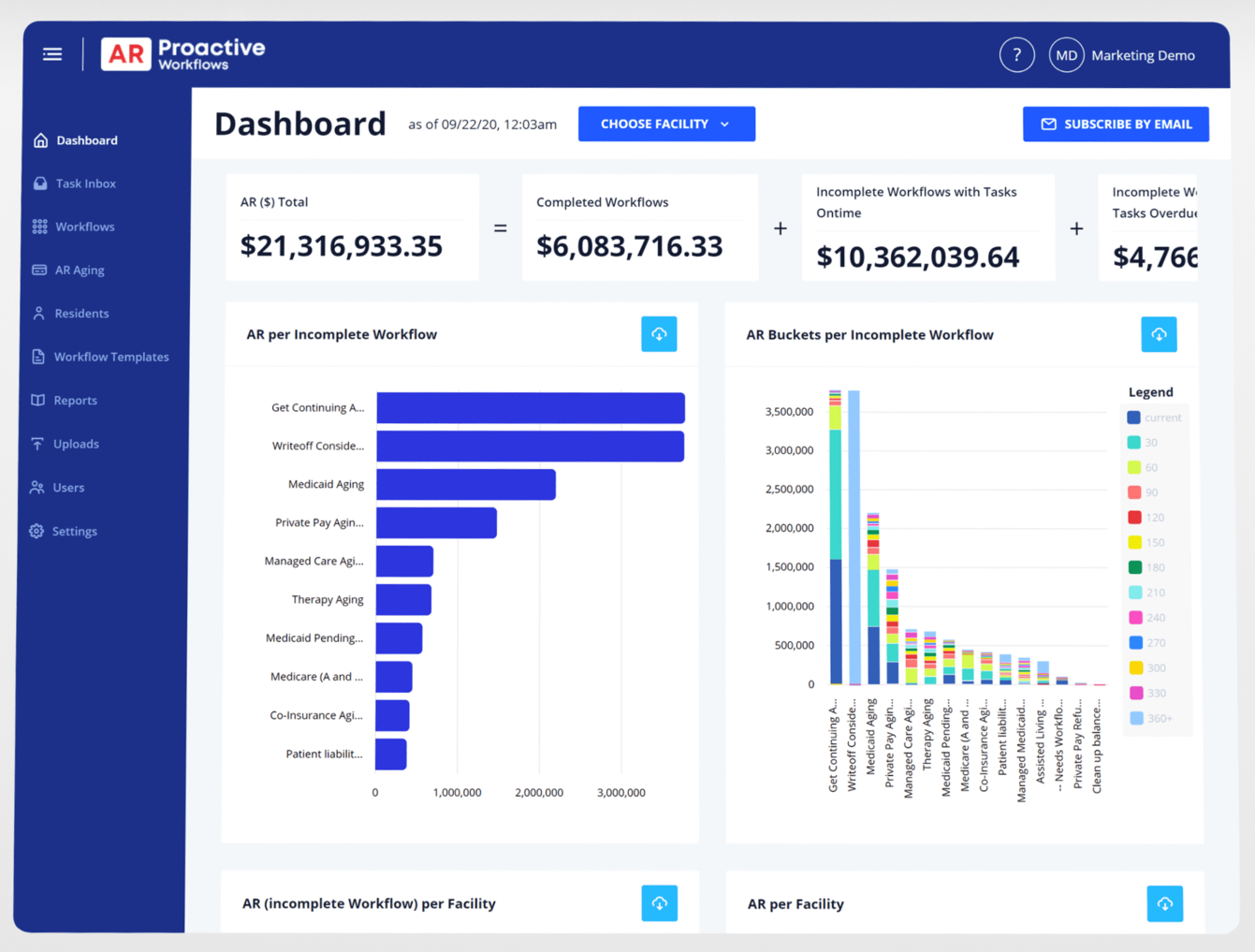Toggle the '90' legend entry

click(x=1144, y=492)
